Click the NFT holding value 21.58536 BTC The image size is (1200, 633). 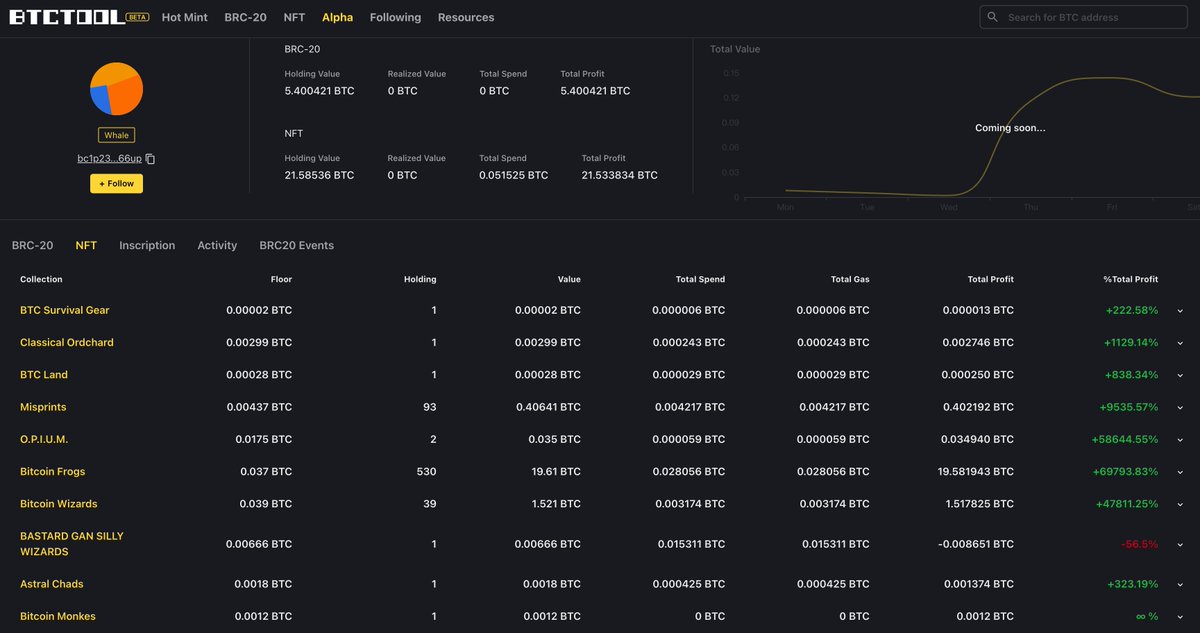pos(319,175)
